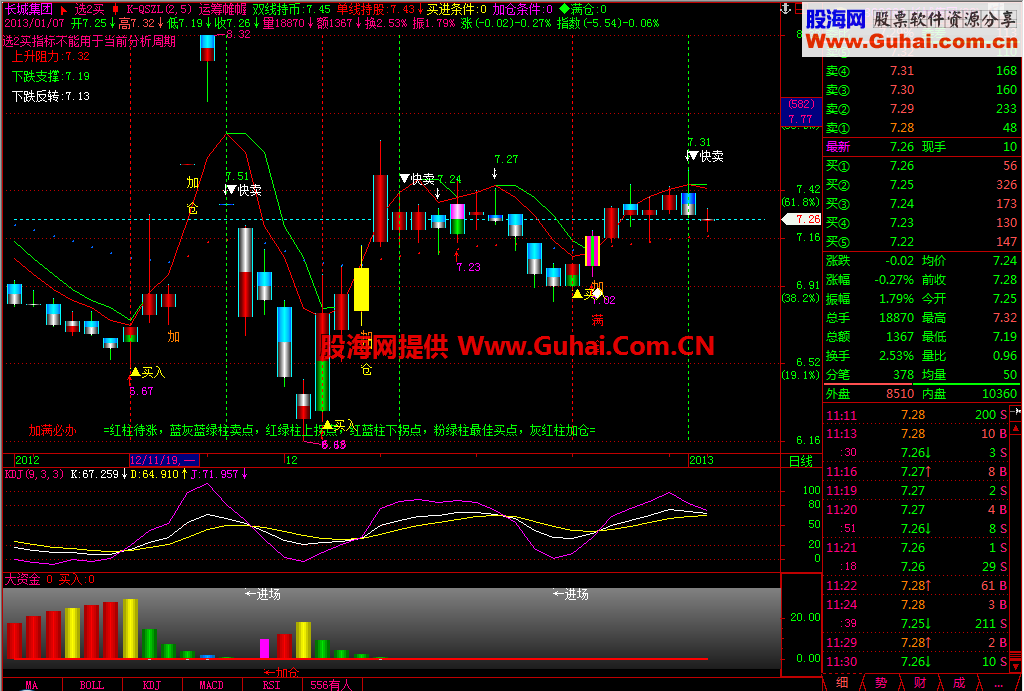Click the 11:11 tick row with 200 S

(916, 415)
